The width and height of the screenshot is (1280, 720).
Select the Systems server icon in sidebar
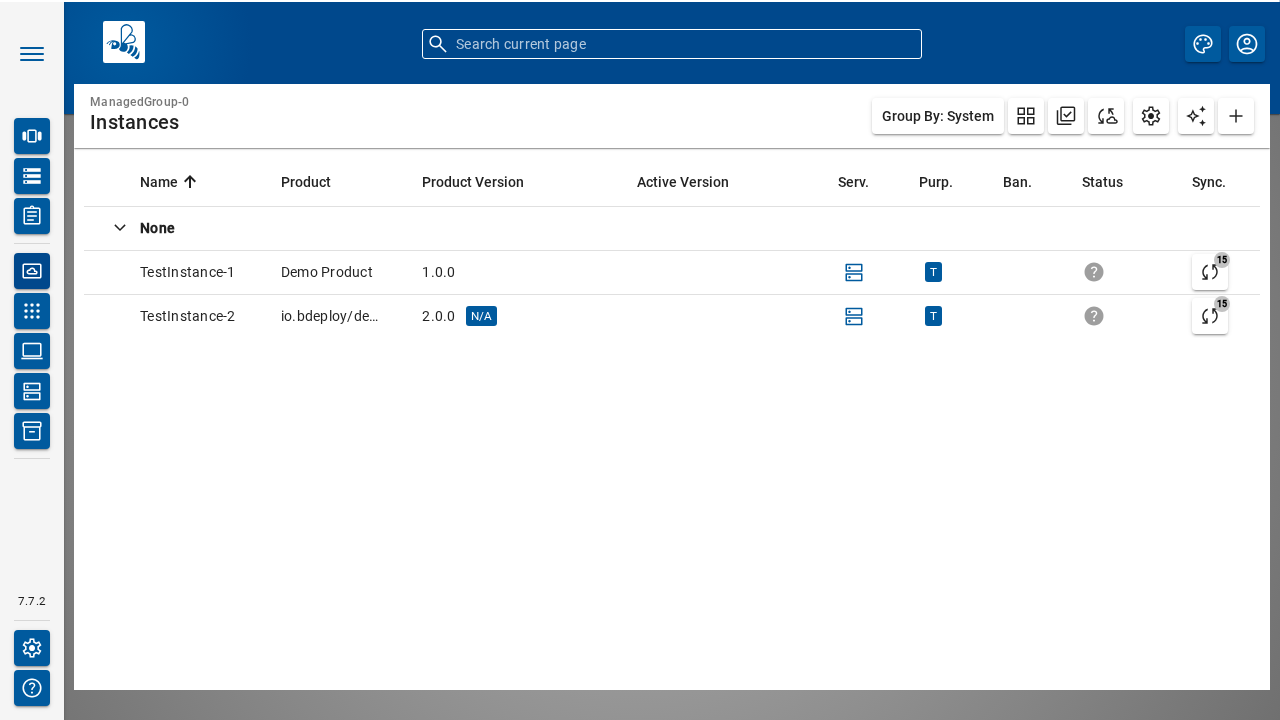(32, 391)
